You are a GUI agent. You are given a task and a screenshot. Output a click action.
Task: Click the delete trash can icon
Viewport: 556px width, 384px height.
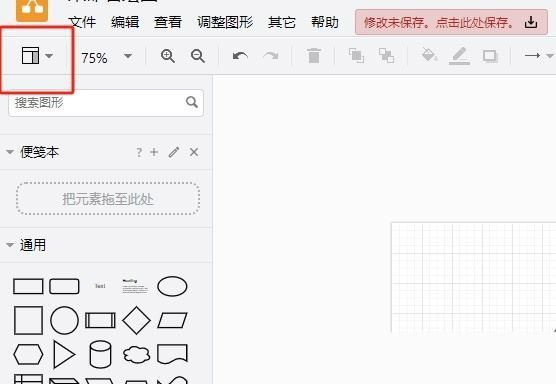(314, 56)
